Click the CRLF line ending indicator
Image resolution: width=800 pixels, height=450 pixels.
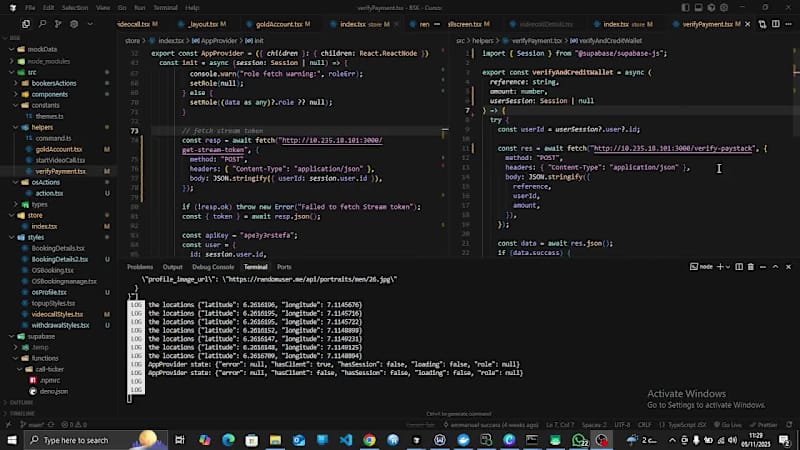[644, 424]
